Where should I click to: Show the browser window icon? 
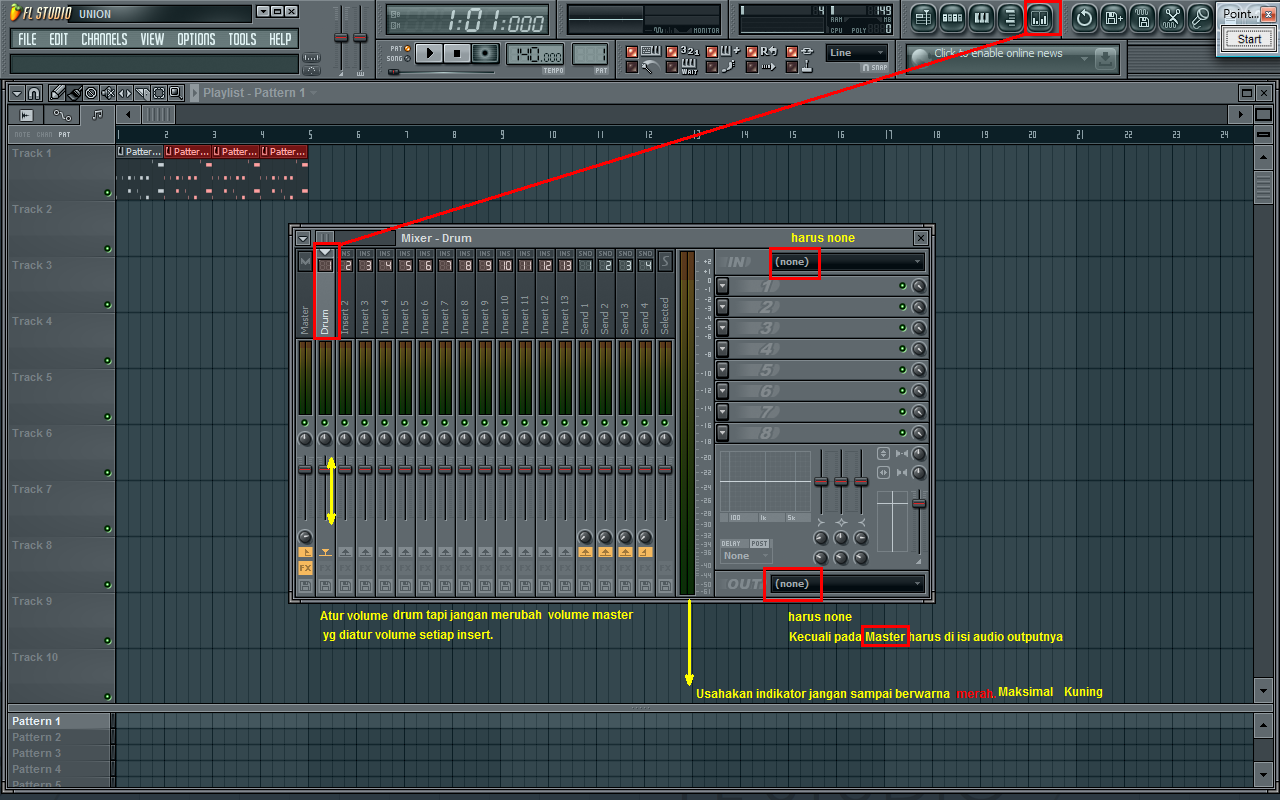click(1010, 17)
